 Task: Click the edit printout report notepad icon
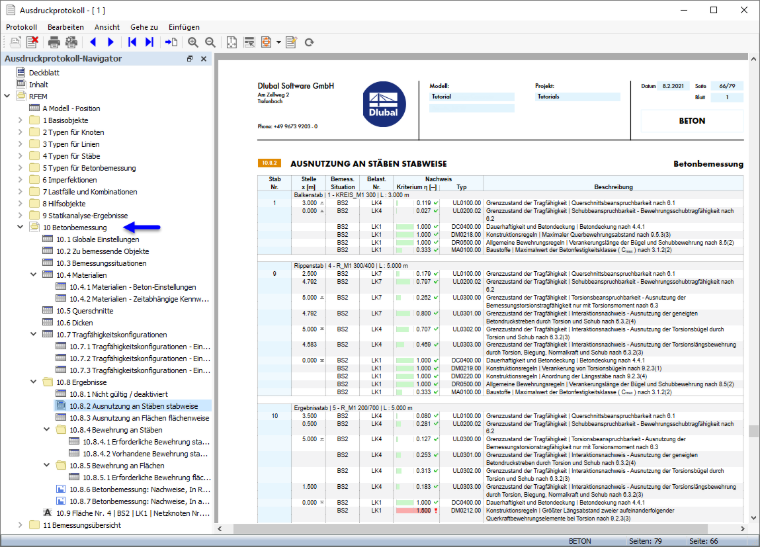pyautogui.click(x=291, y=42)
